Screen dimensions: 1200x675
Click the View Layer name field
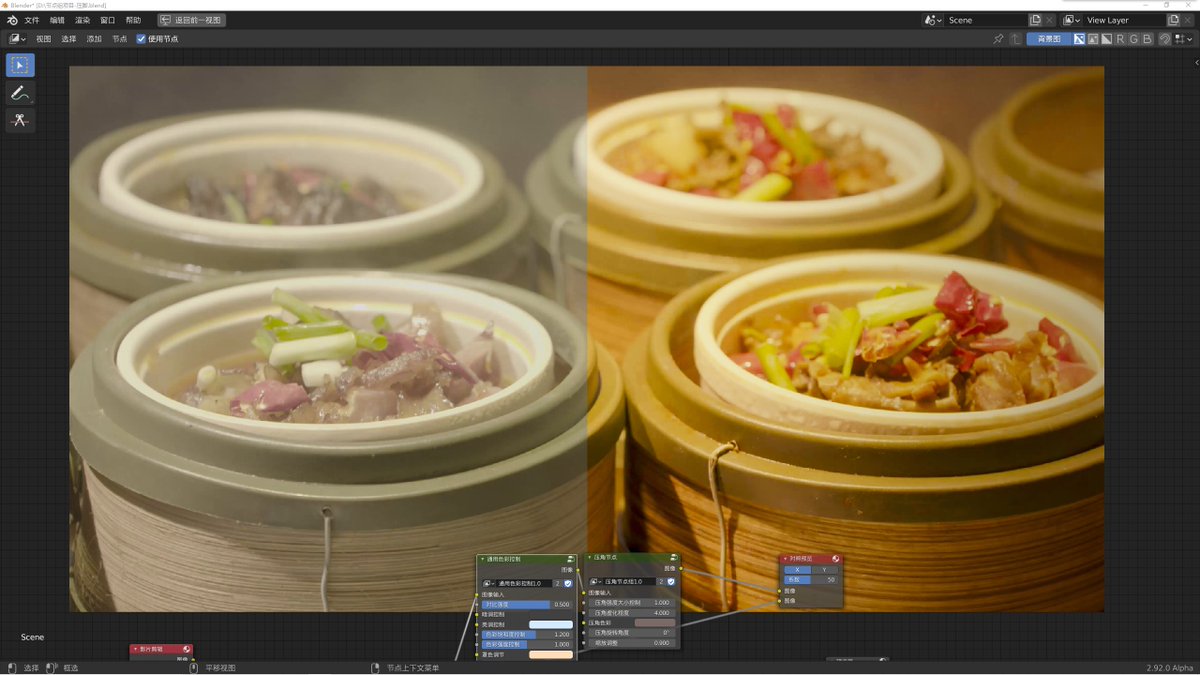coord(1124,20)
